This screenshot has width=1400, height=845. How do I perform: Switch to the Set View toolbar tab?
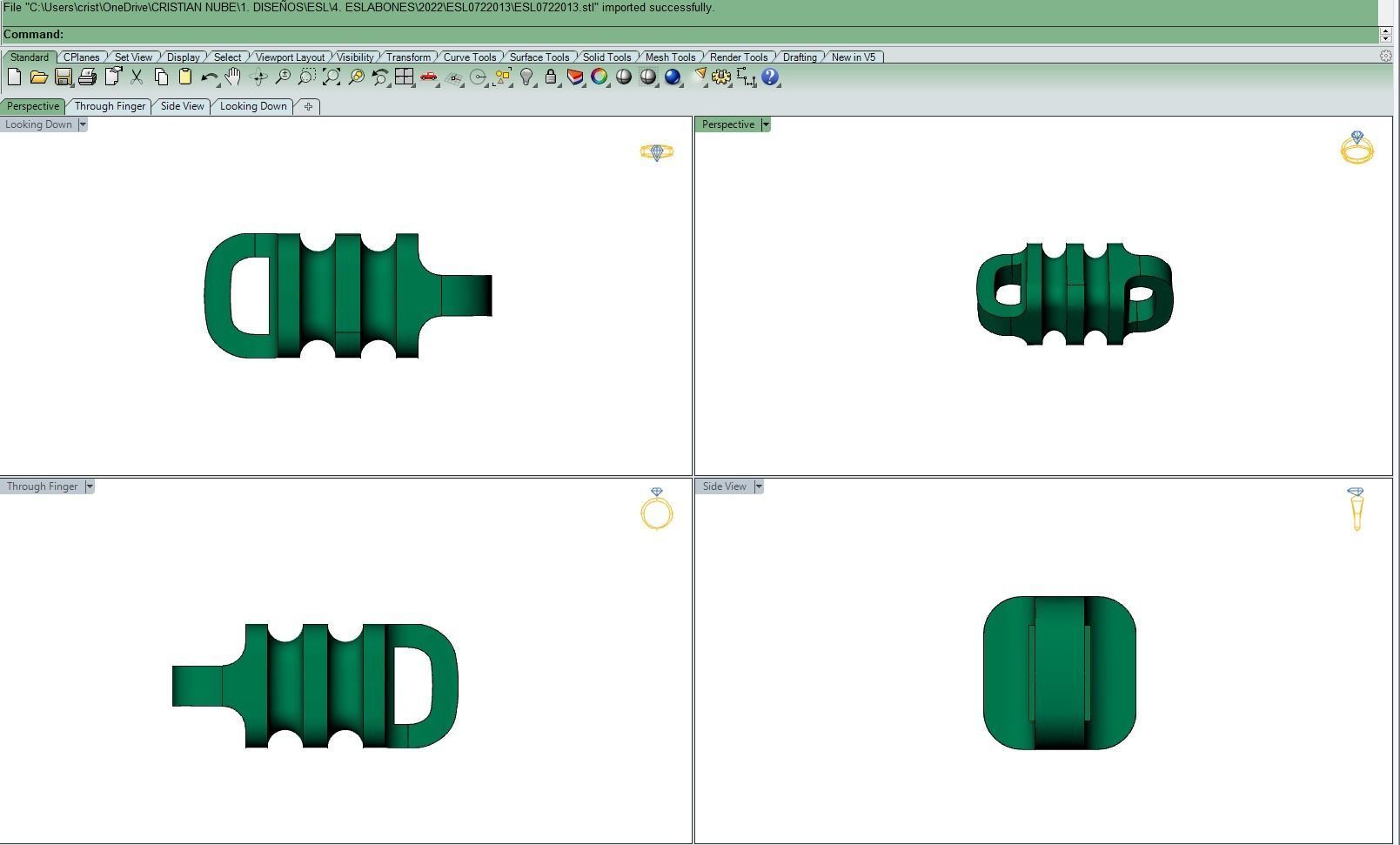(x=134, y=57)
